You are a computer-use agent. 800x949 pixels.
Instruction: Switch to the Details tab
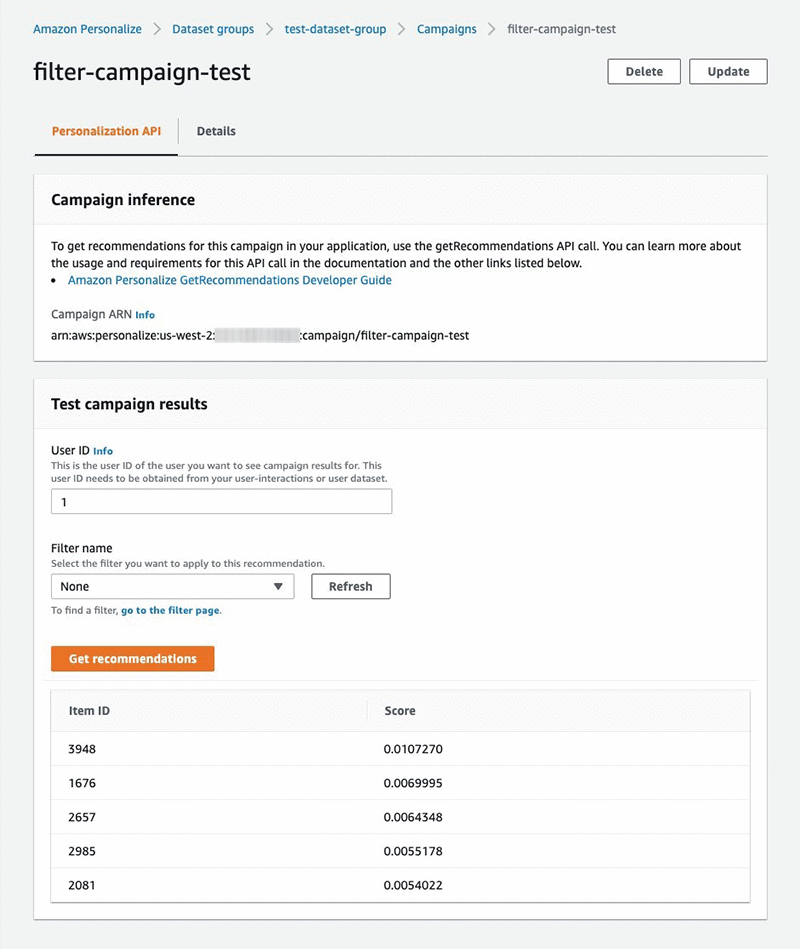pos(216,131)
